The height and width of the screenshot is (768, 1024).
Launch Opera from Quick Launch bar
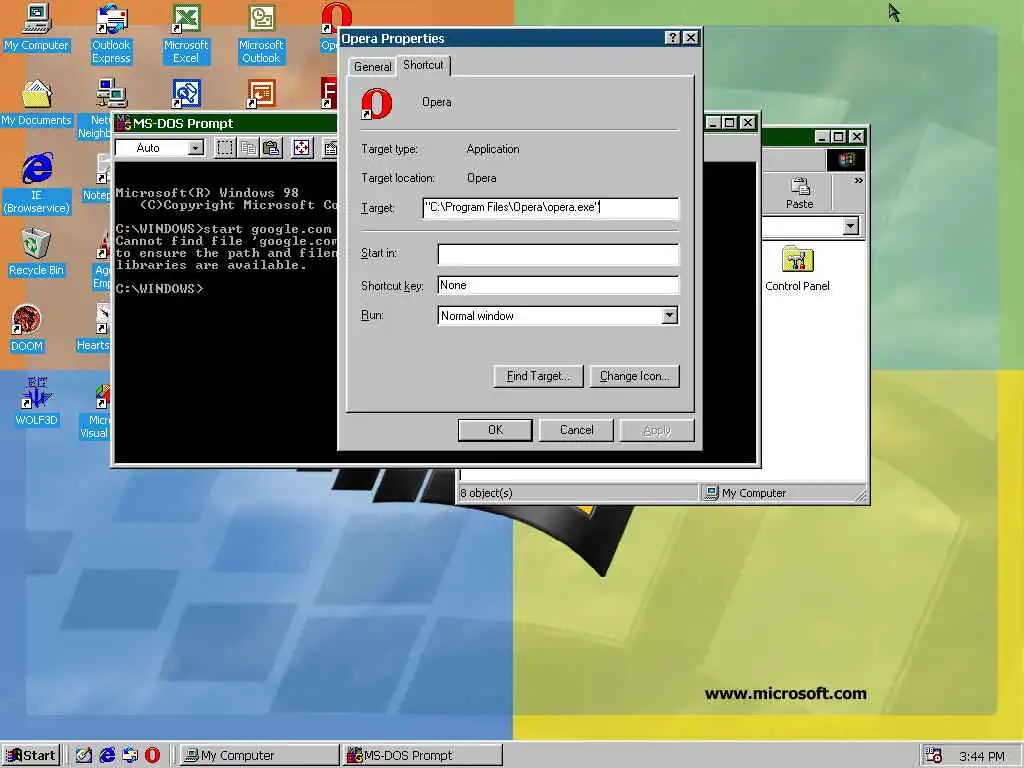pos(152,755)
